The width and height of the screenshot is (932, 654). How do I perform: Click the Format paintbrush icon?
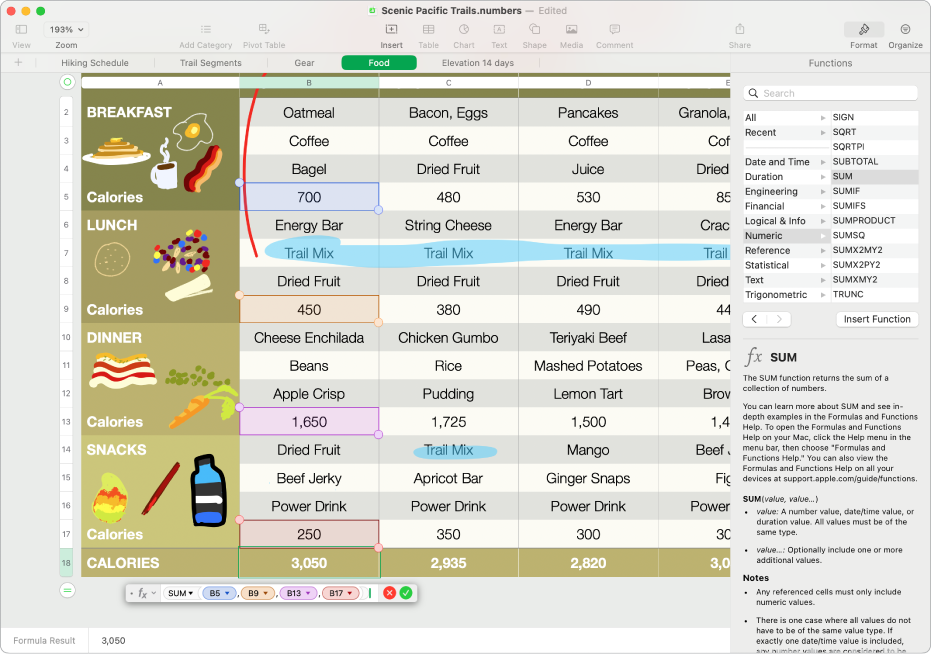[864, 30]
